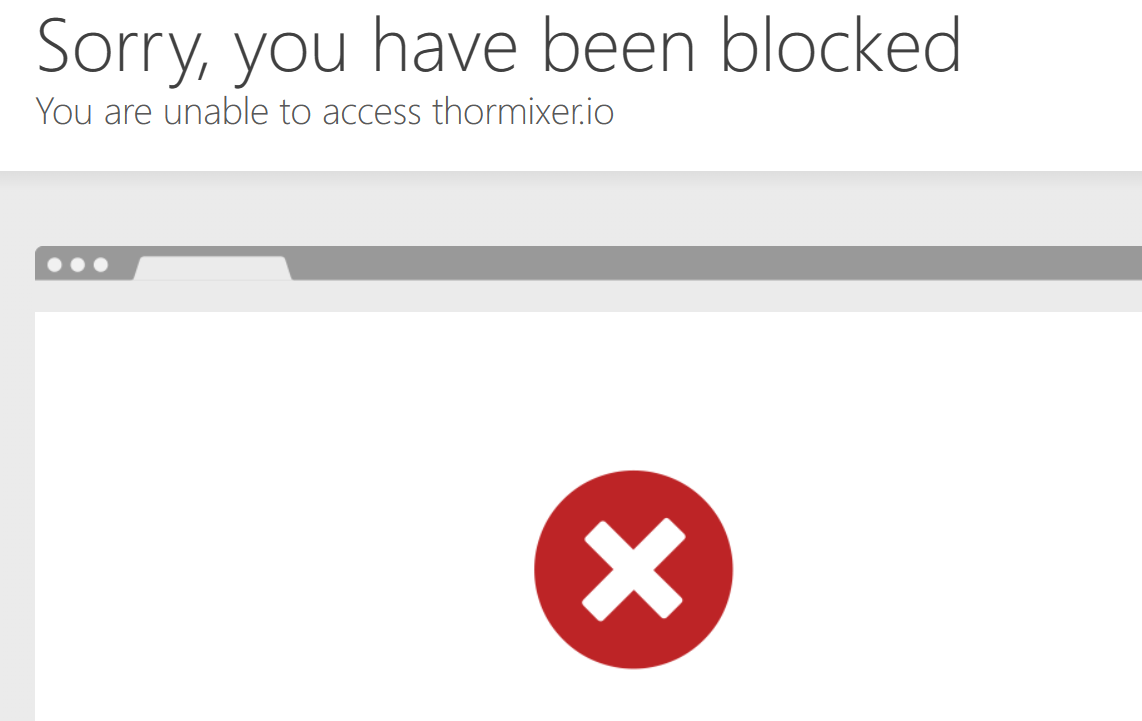
Task: Click the third dot in illustrated browser bar
Action: point(101,264)
